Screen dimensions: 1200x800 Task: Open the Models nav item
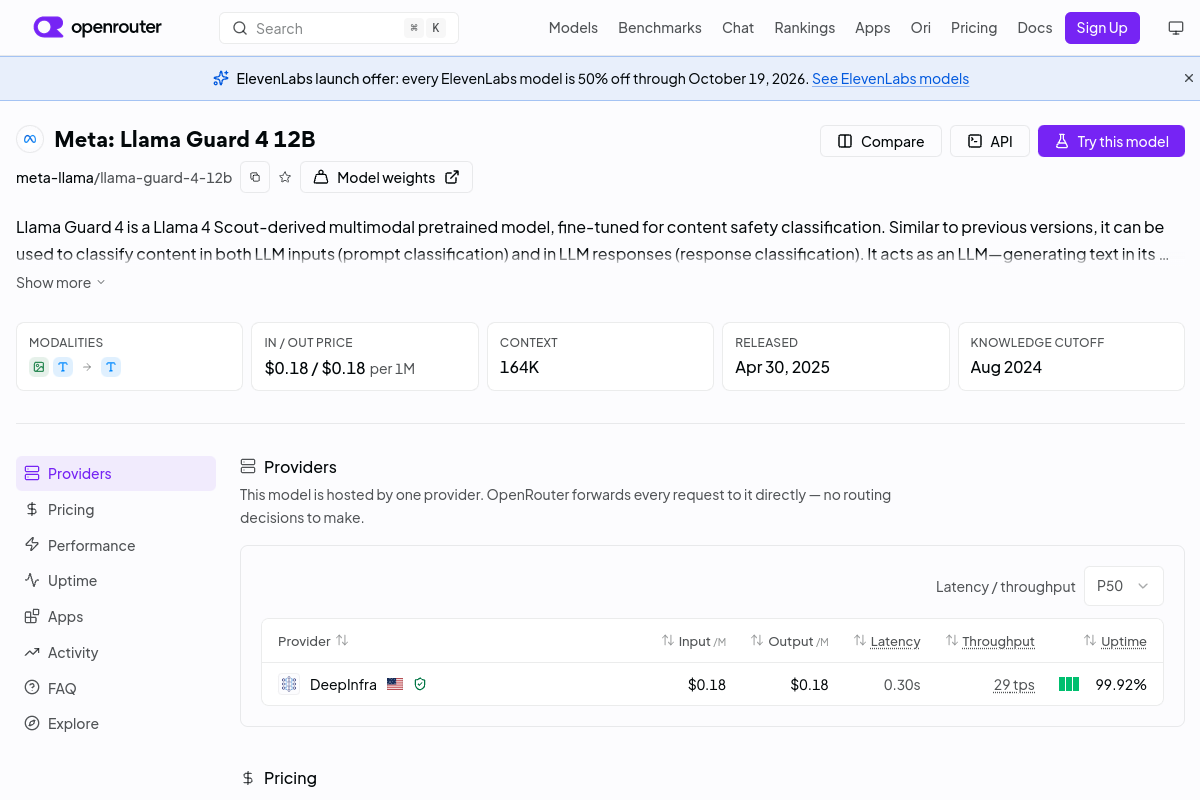point(573,28)
